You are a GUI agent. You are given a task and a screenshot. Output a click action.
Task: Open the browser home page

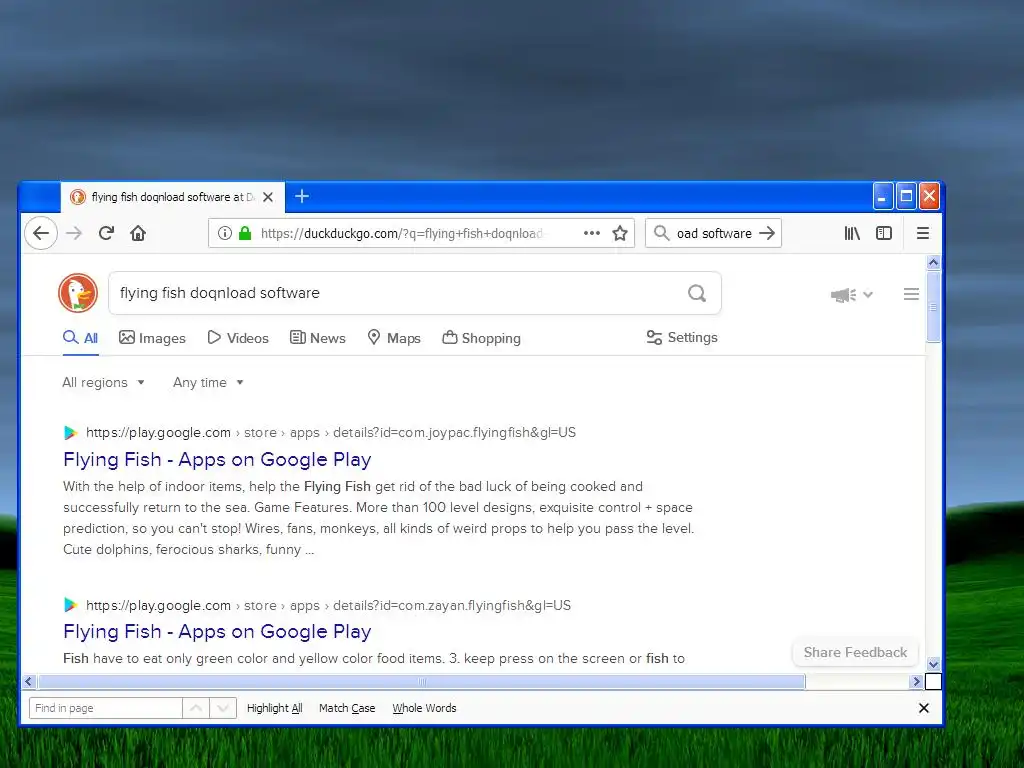tap(138, 233)
